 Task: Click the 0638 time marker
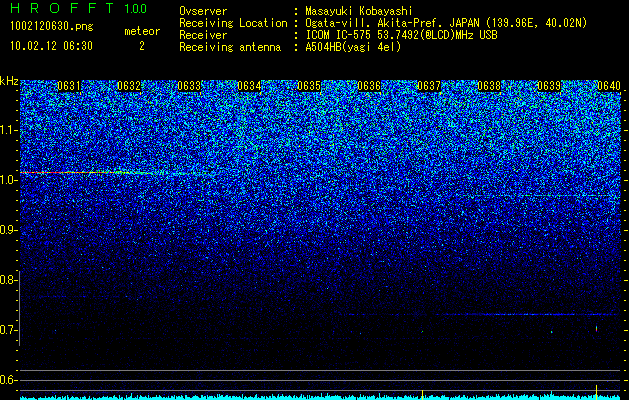[489, 86]
